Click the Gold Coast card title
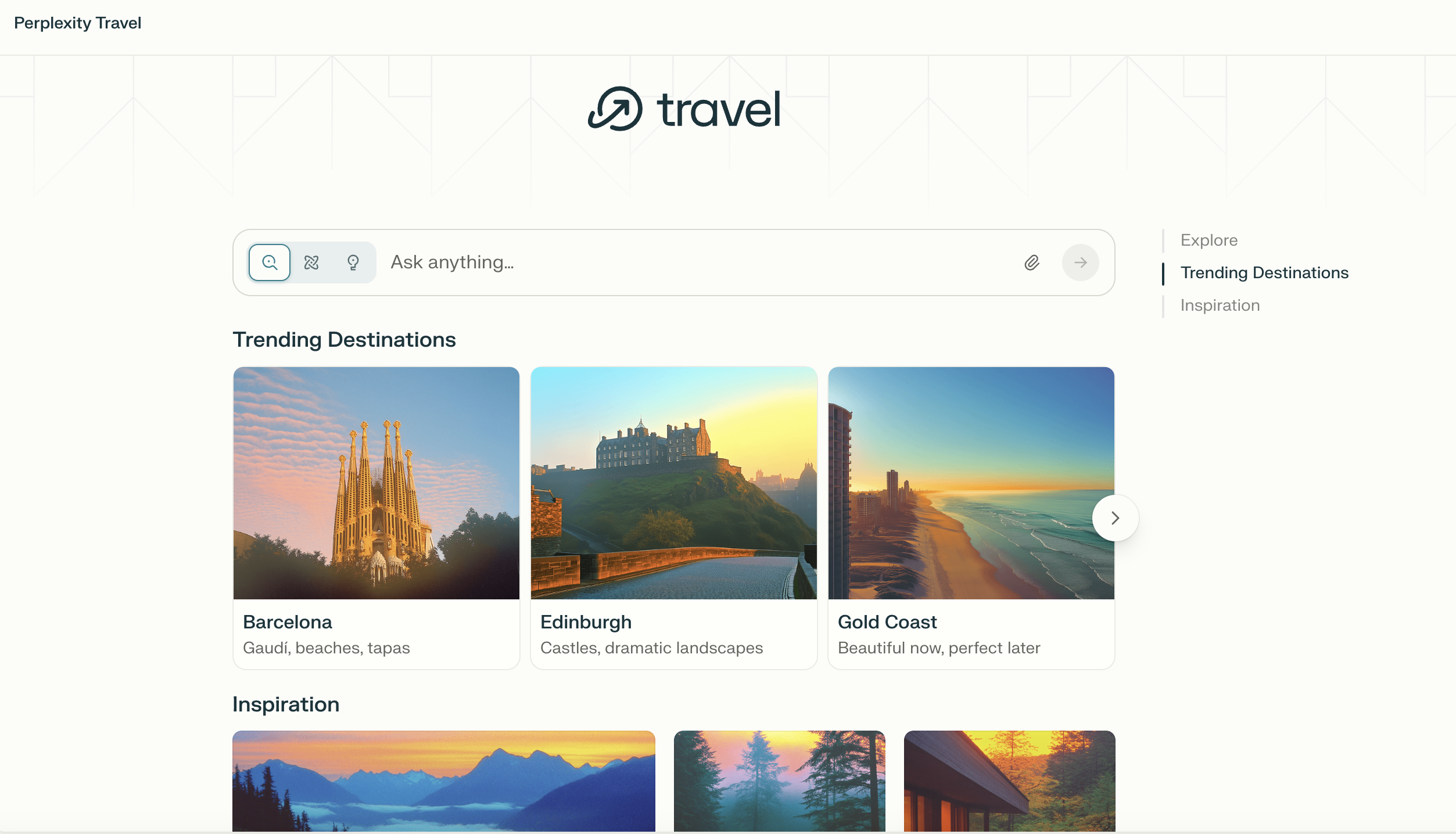 click(887, 622)
